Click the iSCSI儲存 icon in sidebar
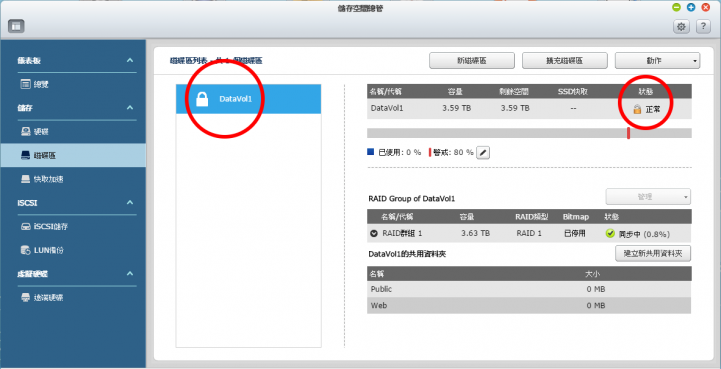The width and height of the screenshot is (721, 369). click(x=26, y=226)
